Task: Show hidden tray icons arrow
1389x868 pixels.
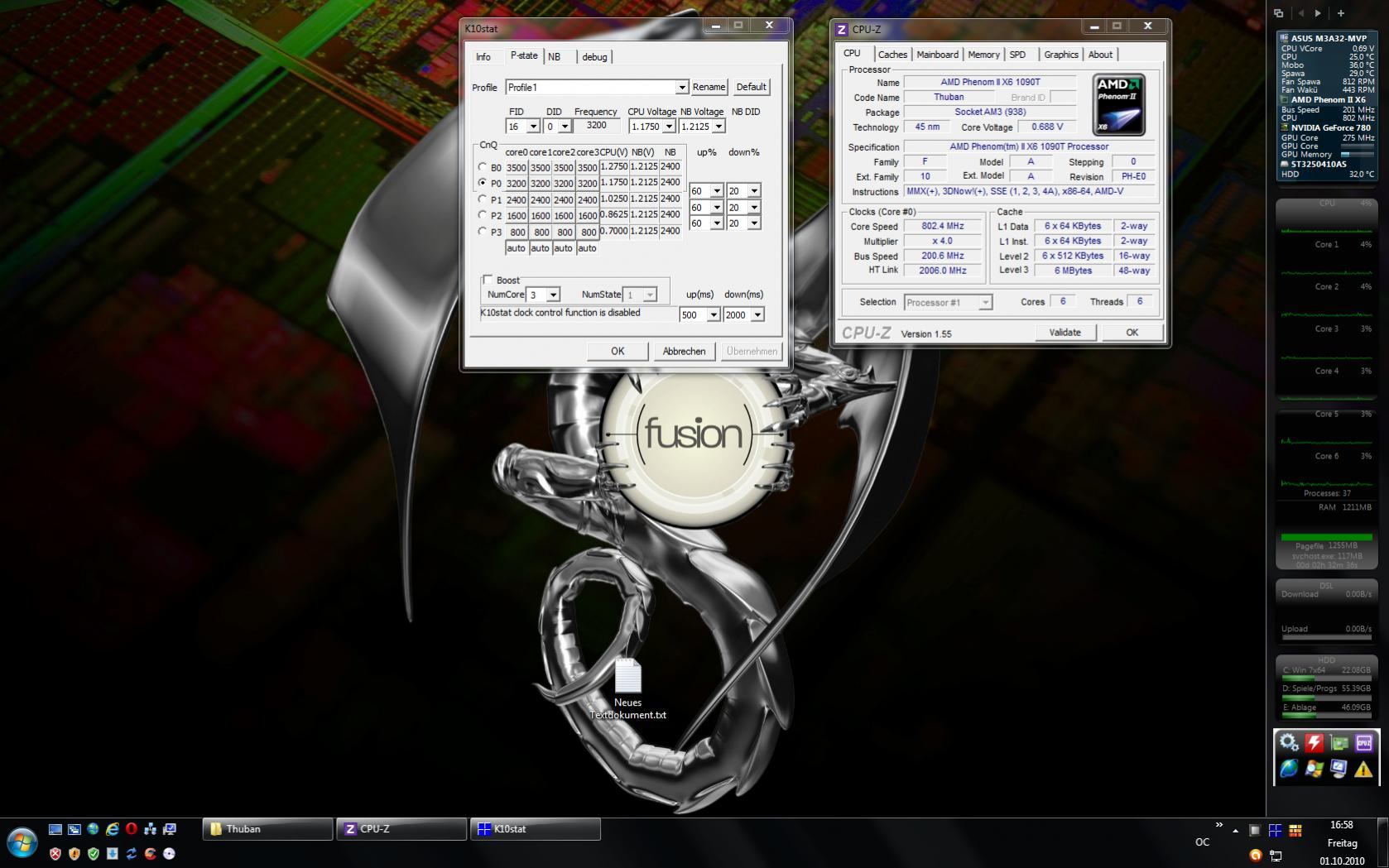Action: pos(1235,831)
